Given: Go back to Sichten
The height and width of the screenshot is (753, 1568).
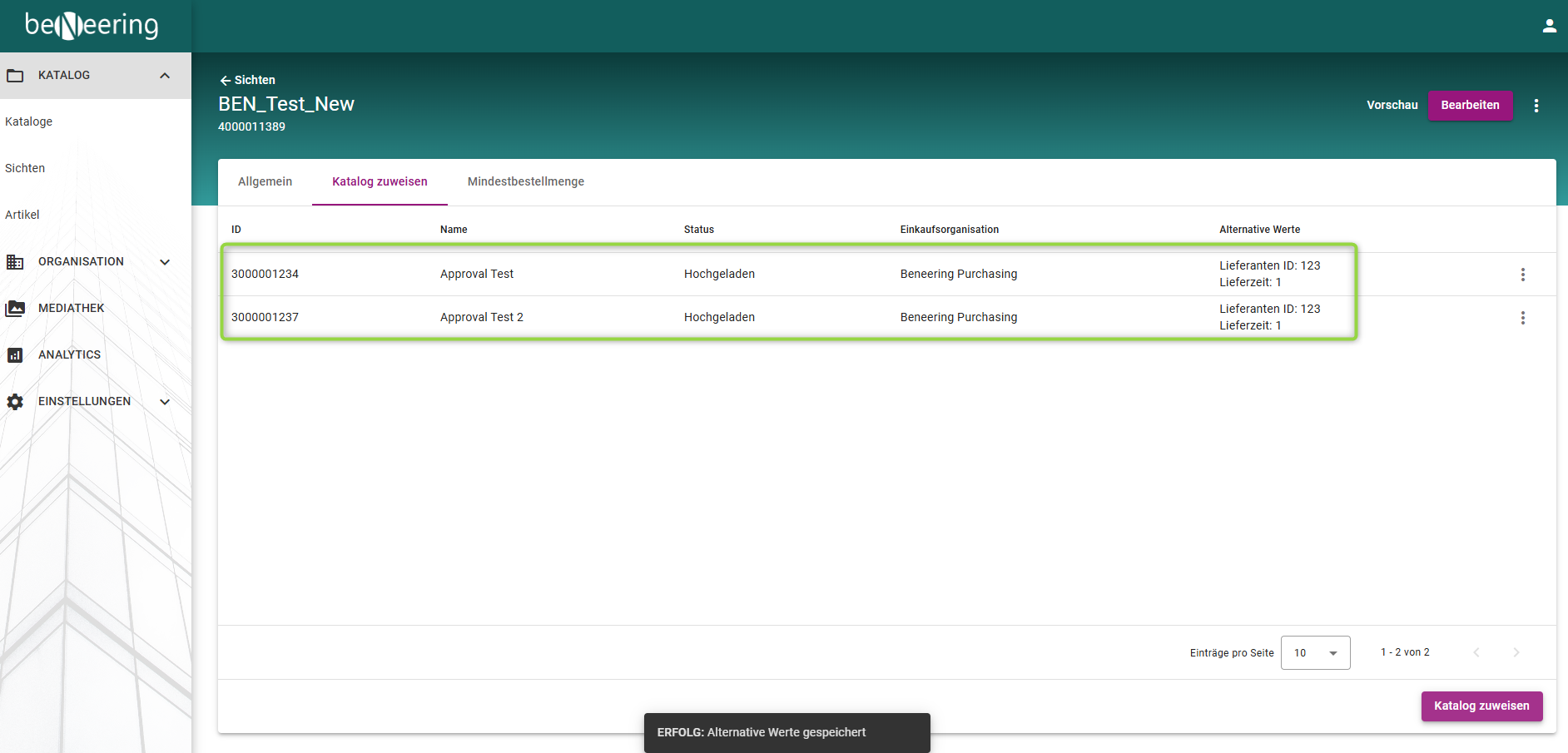Looking at the screenshot, I should pyautogui.click(x=247, y=80).
